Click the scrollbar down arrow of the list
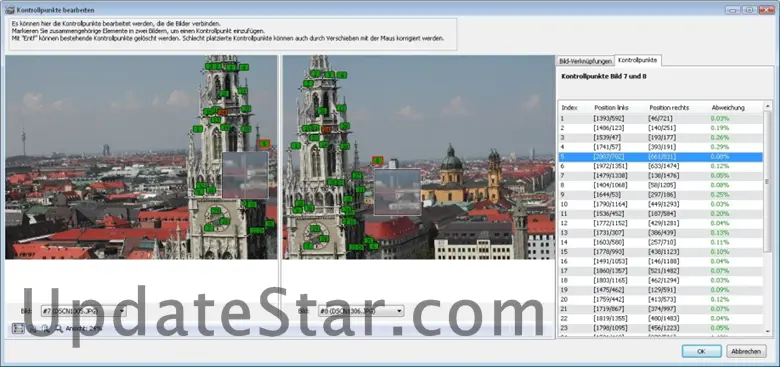780x367 pixels. [x=767, y=331]
